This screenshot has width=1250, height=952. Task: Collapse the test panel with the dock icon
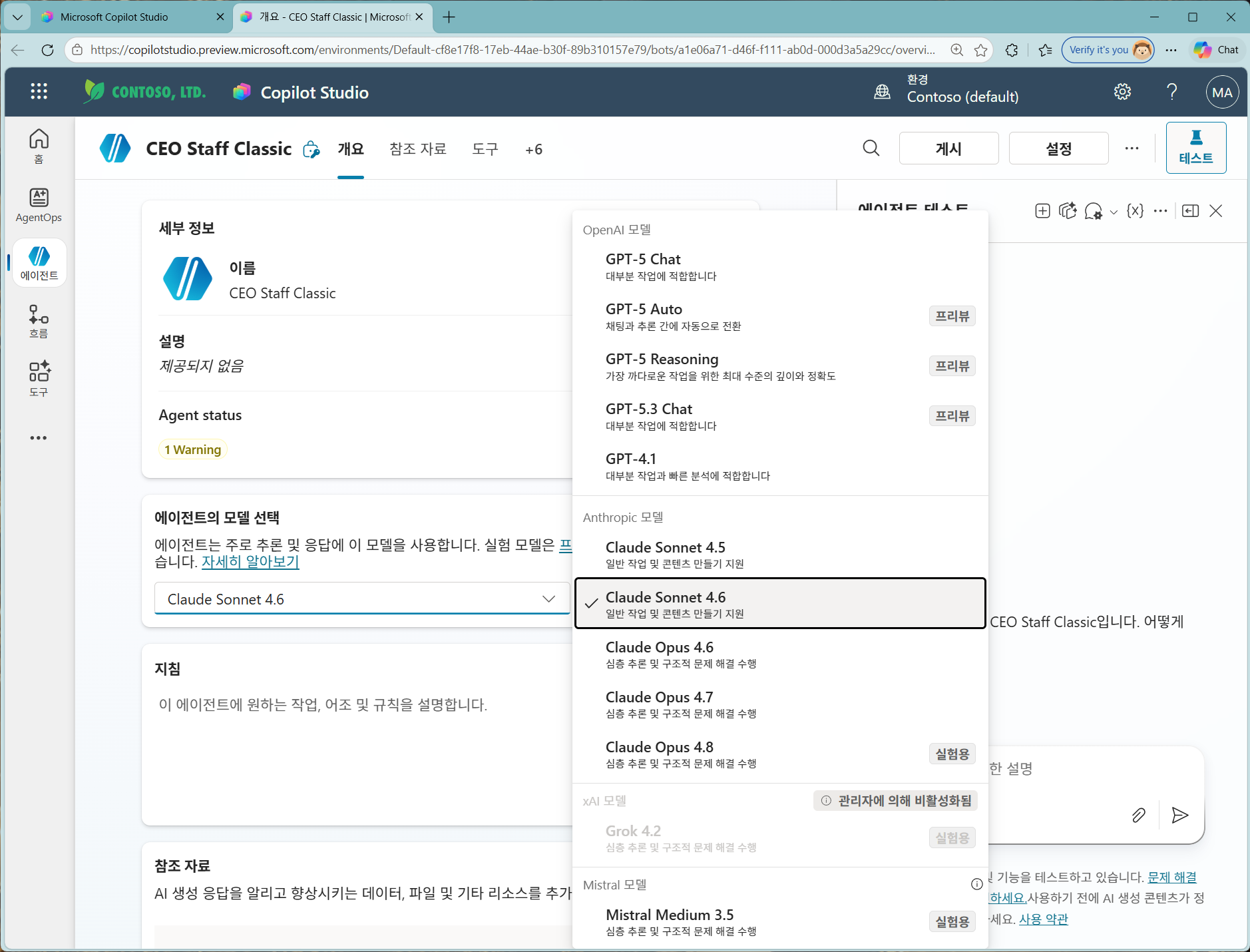pos(1191,211)
